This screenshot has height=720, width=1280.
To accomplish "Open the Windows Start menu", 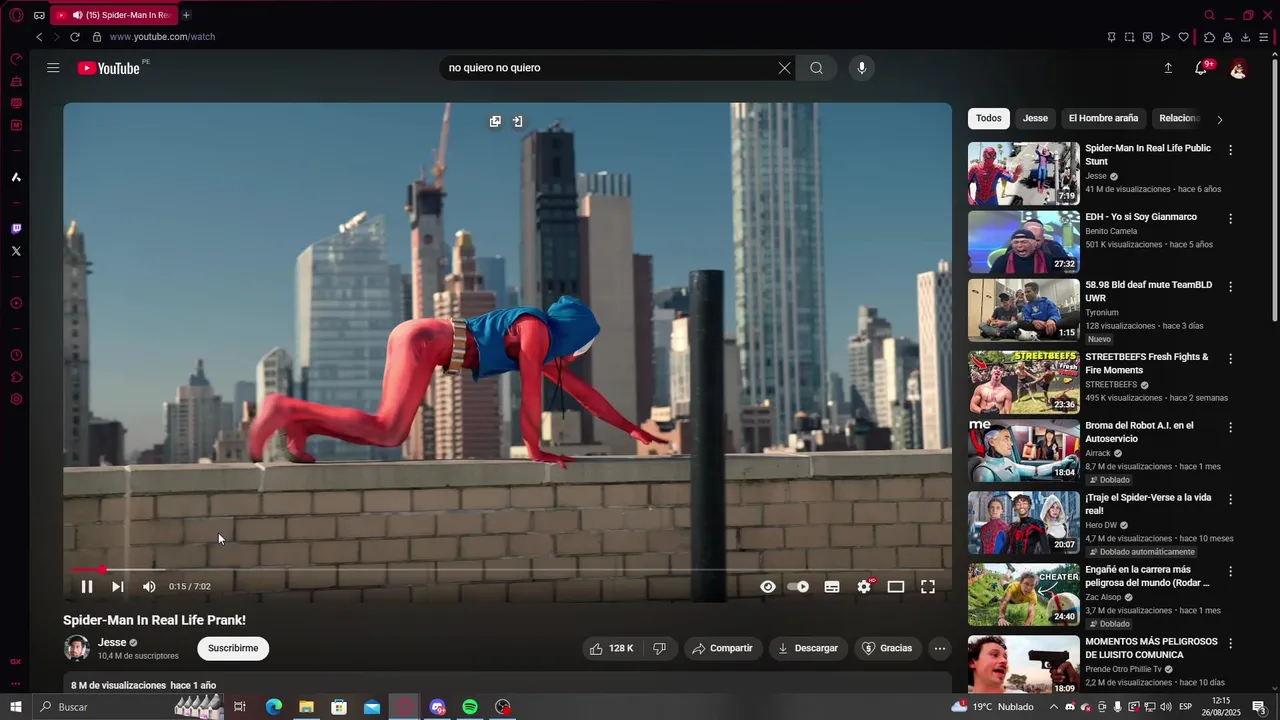I will tap(16, 707).
